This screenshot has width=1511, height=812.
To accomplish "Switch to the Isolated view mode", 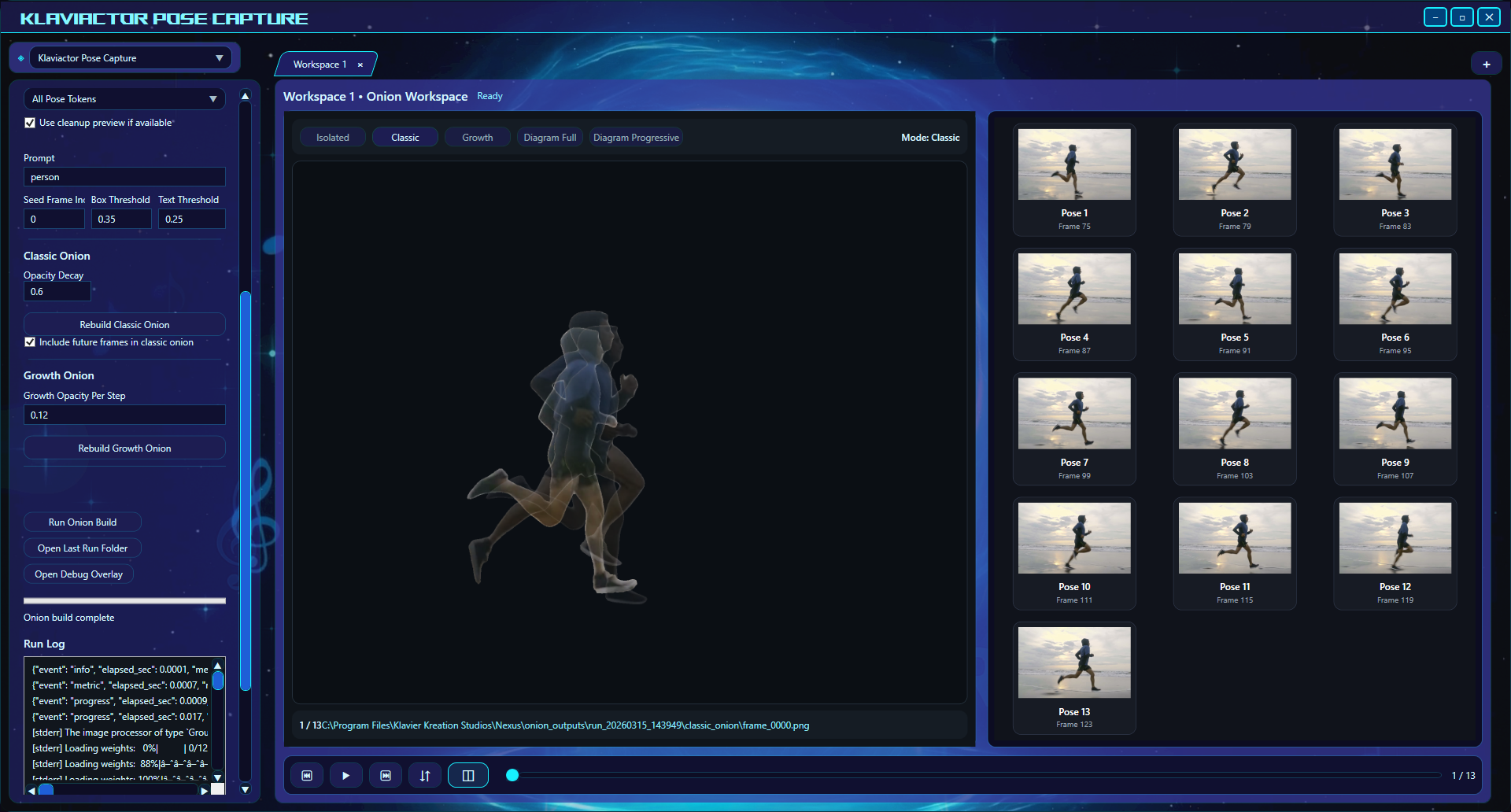I will (332, 138).
